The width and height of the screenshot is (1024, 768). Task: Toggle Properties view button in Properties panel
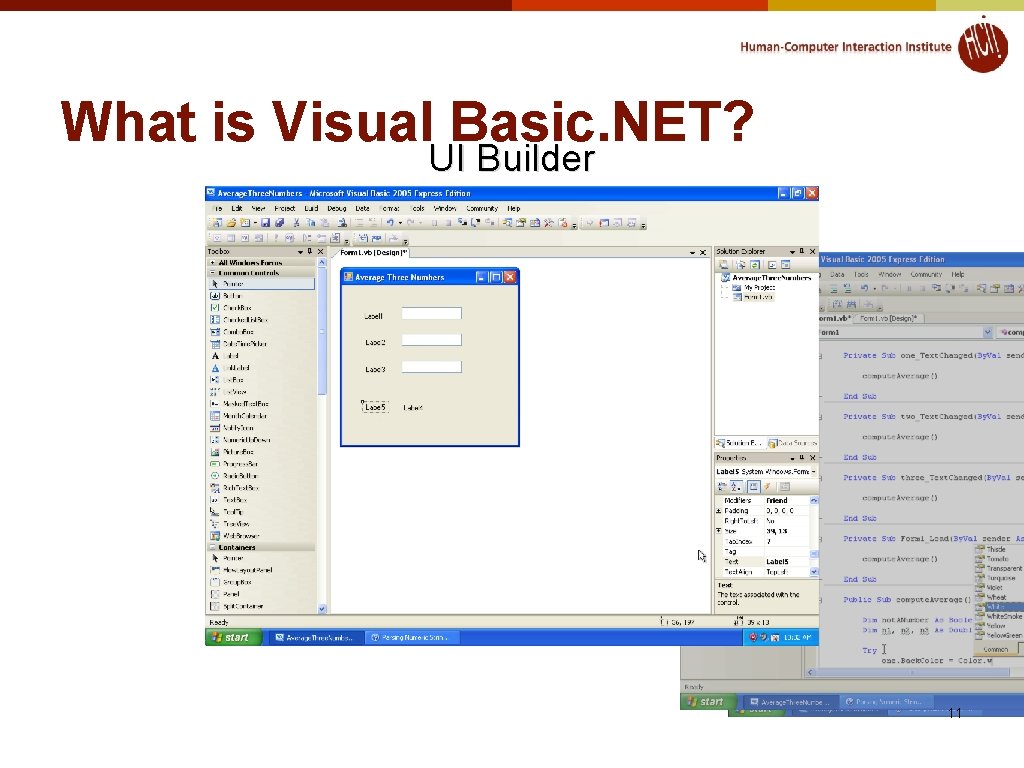click(754, 487)
